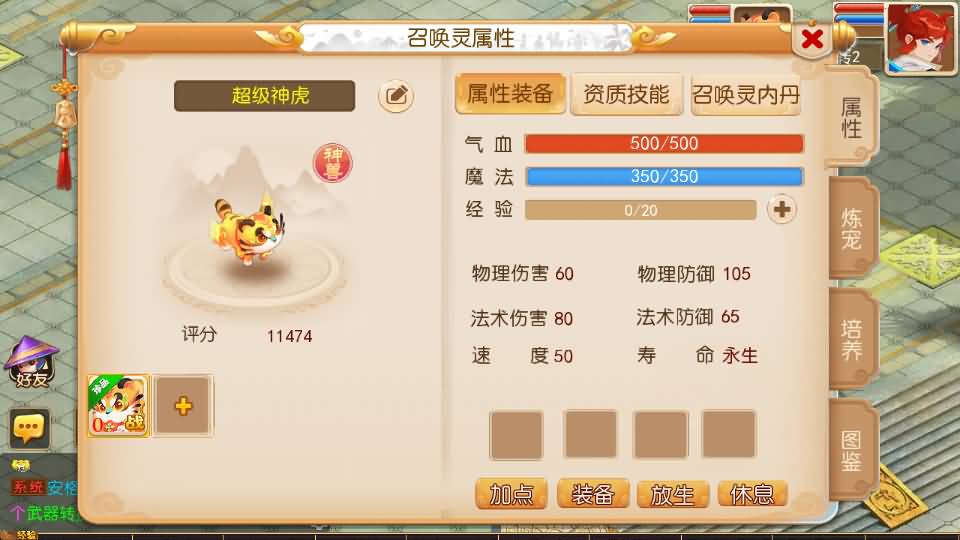Click the 神兽 red badge

332,163
